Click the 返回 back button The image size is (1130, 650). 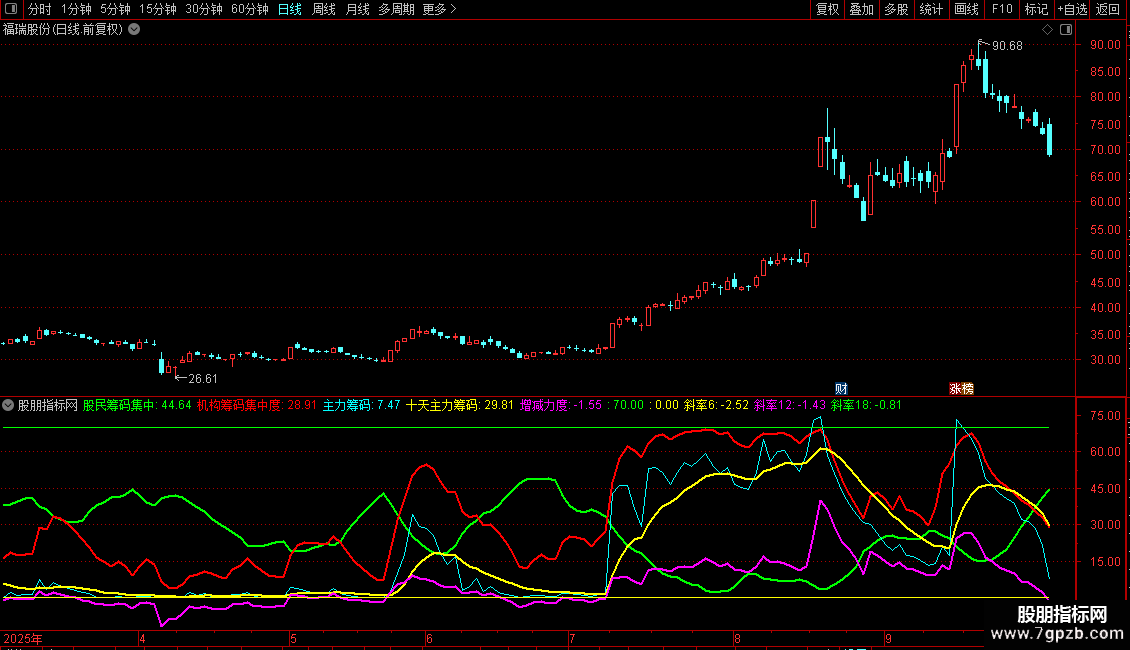click(x=1108, y=10)
